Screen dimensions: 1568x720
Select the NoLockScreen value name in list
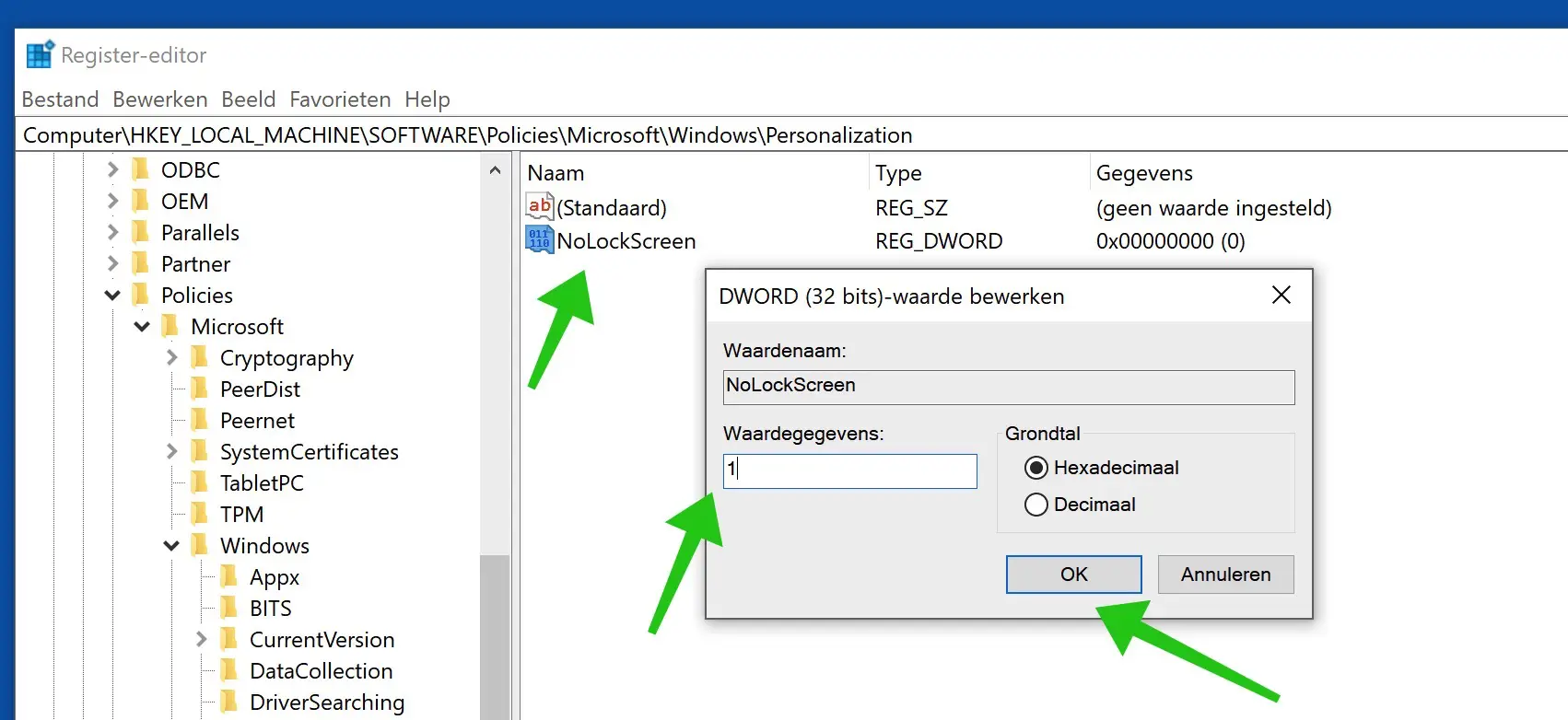pyautogui.click(x=626, y=241)
